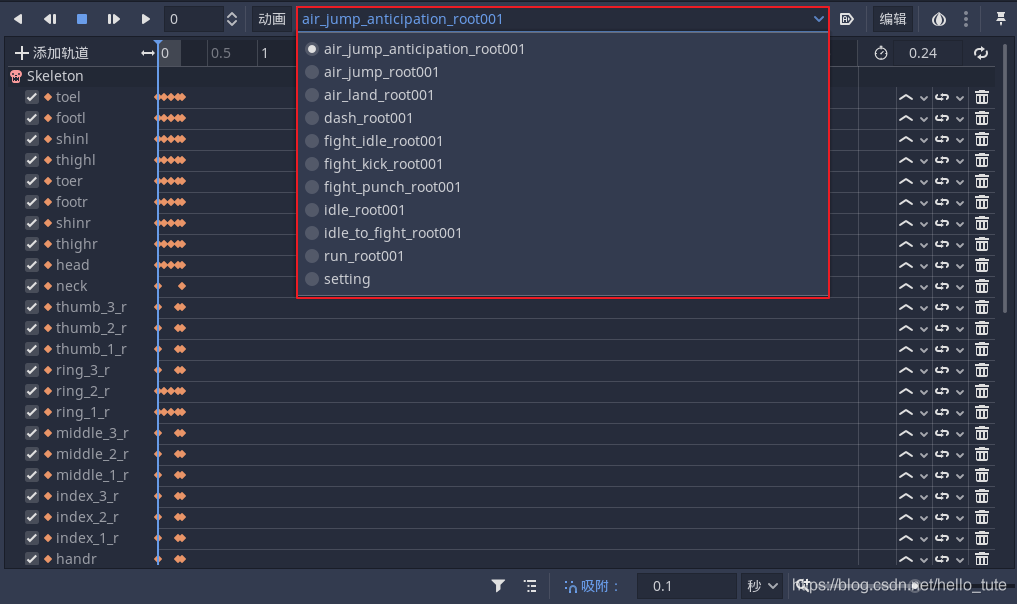
Task: Toggle the middle_2_r track checkbox
Action: [32, 454]
